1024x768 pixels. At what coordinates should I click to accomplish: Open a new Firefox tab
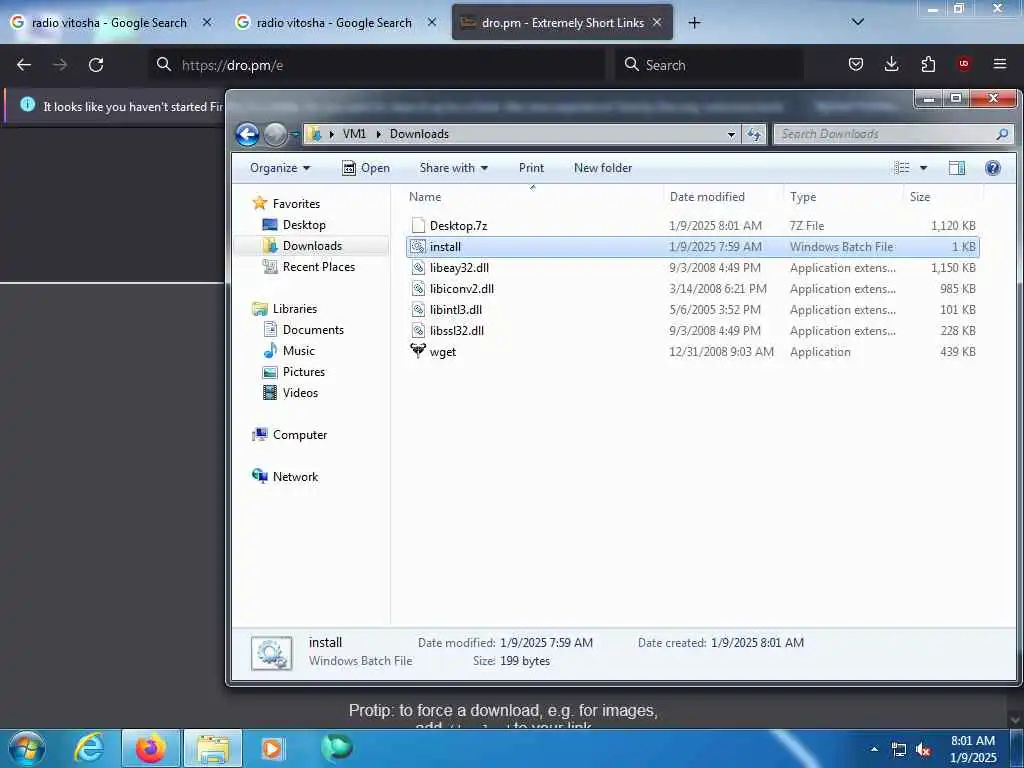coord(694,23)
